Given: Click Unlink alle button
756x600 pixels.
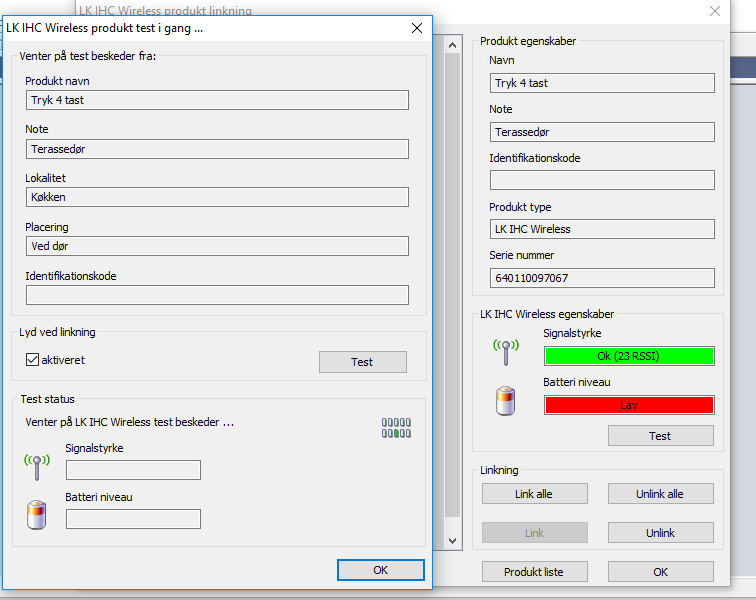Looking at the screenshot, I should click(x=661, y=493).
